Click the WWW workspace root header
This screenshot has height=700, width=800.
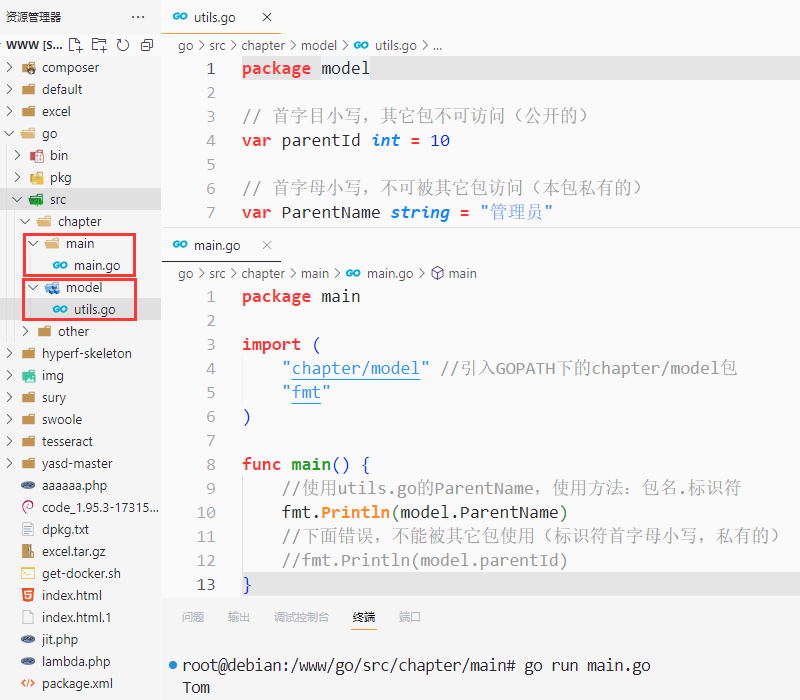tap(34, 45)
